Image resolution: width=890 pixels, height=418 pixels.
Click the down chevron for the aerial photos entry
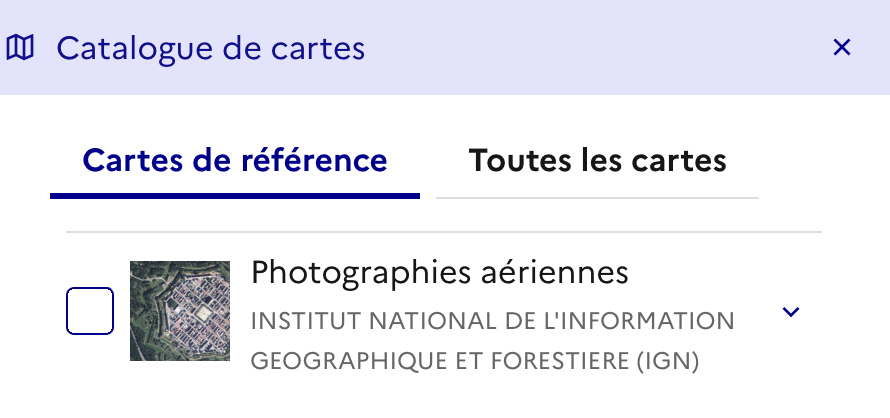pyautogui.click(x=791, y=312)
